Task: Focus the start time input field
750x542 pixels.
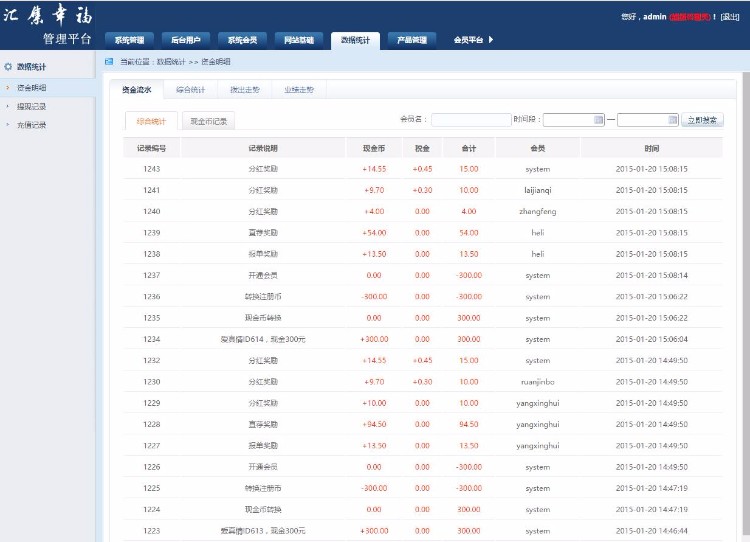Action: tap(574, 120)
